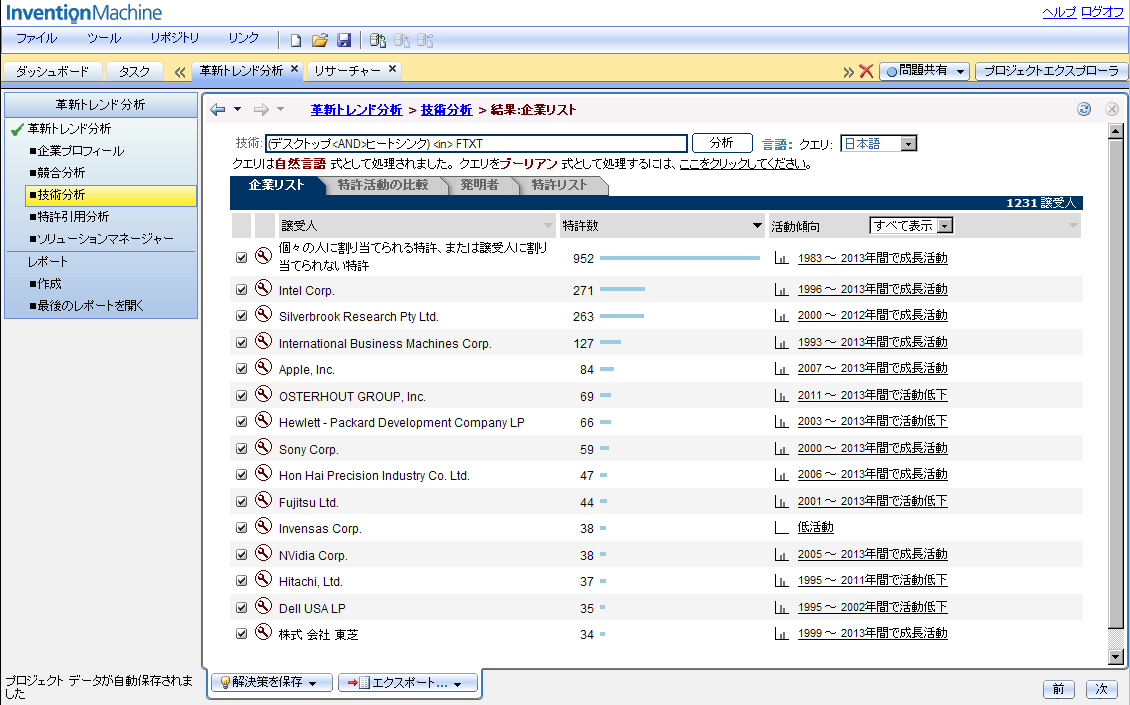Click the search icon beside Dell USA LP
The image size is (1130, 705).
pos(264,606)
